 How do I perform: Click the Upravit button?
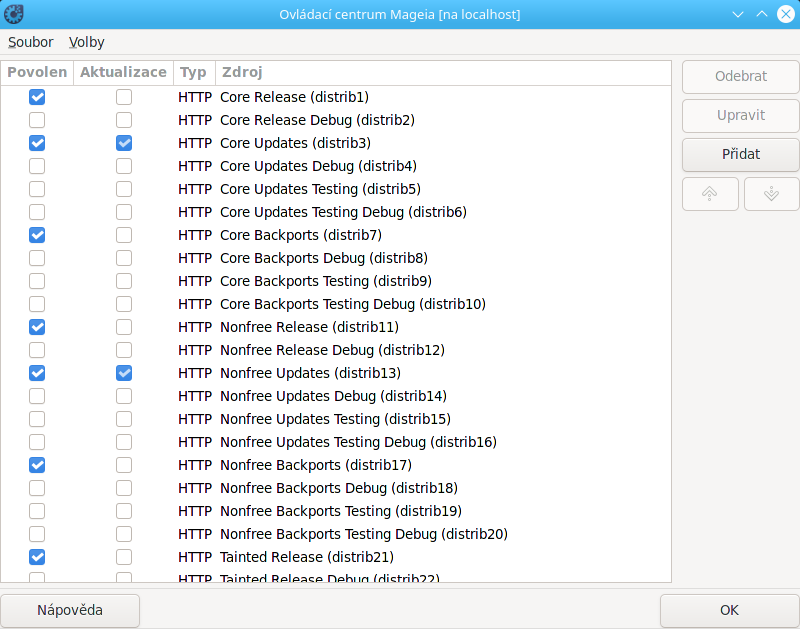point(741,115)
